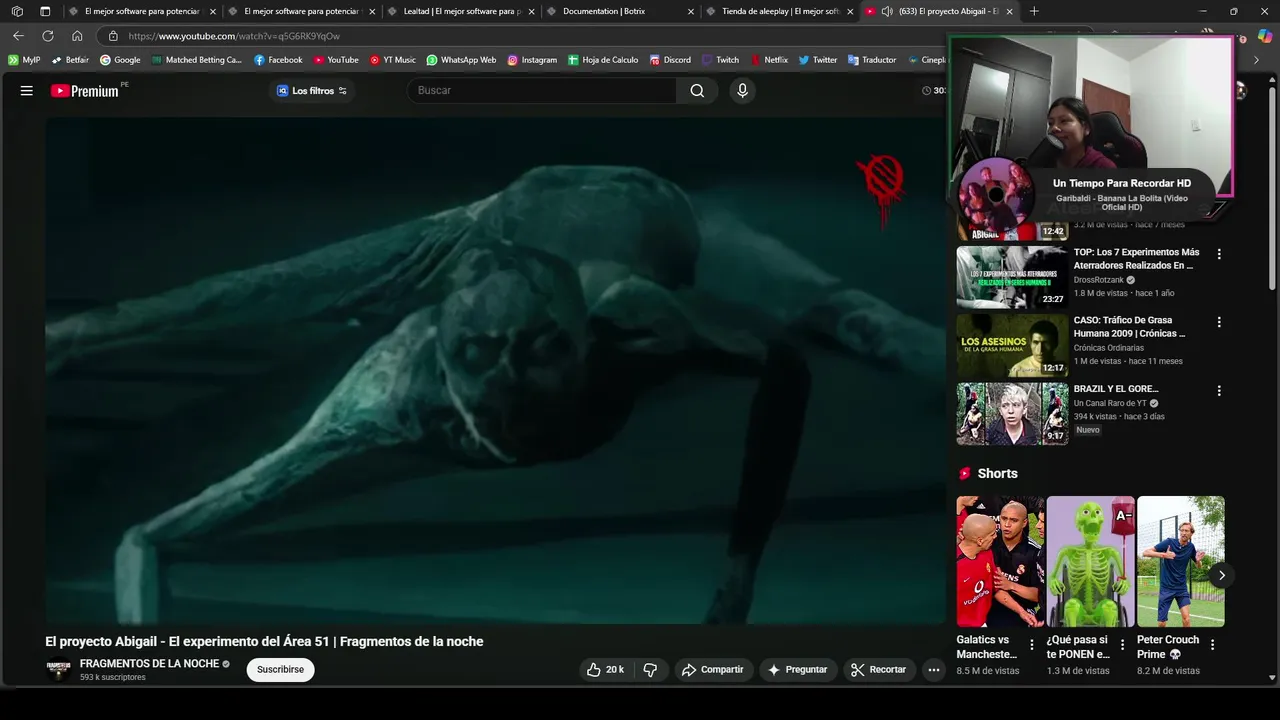
Task: Open Edge Copilot icon
Action: tap(1265, 36)
